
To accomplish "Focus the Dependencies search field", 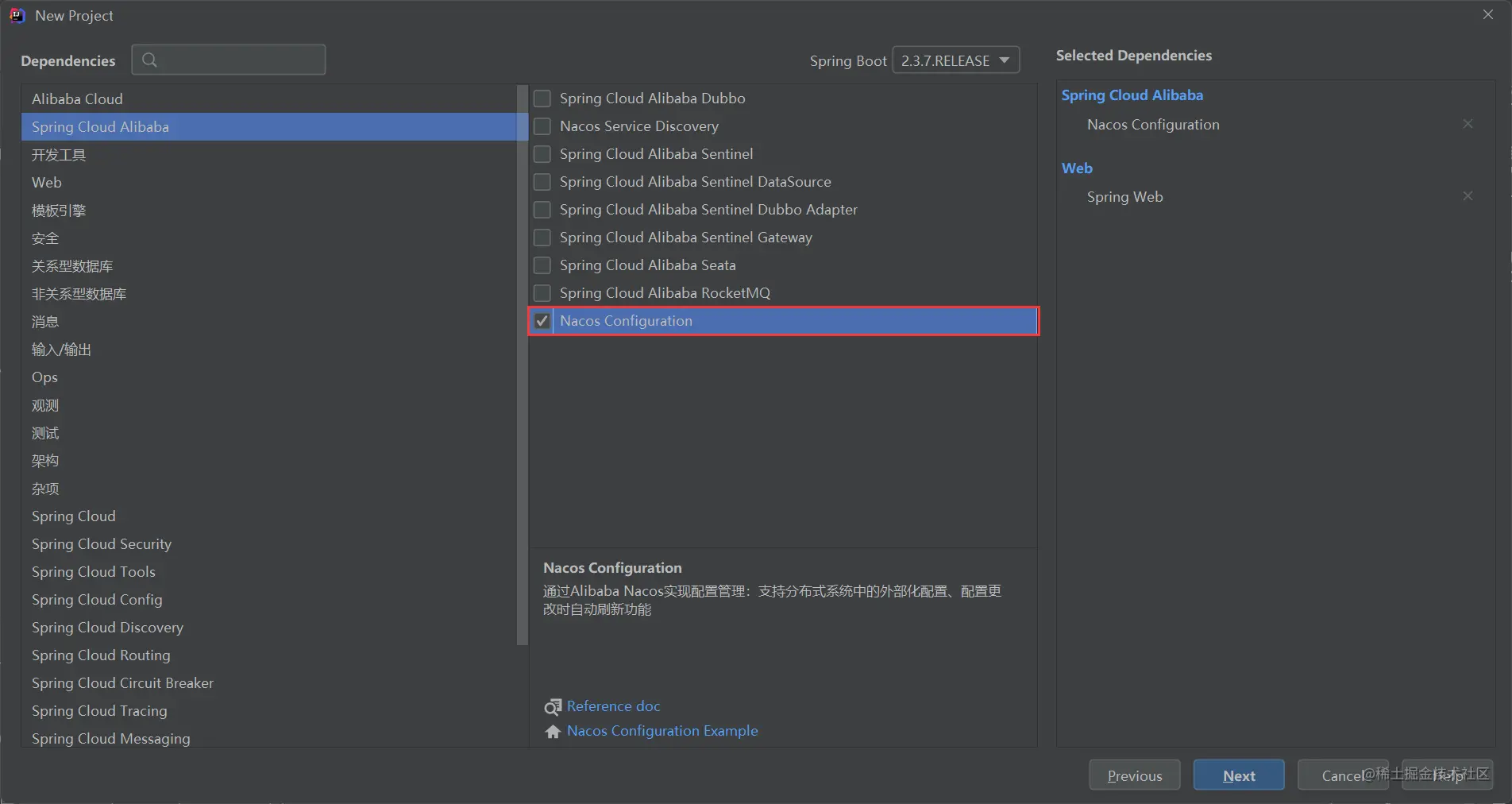I will 229,60.
